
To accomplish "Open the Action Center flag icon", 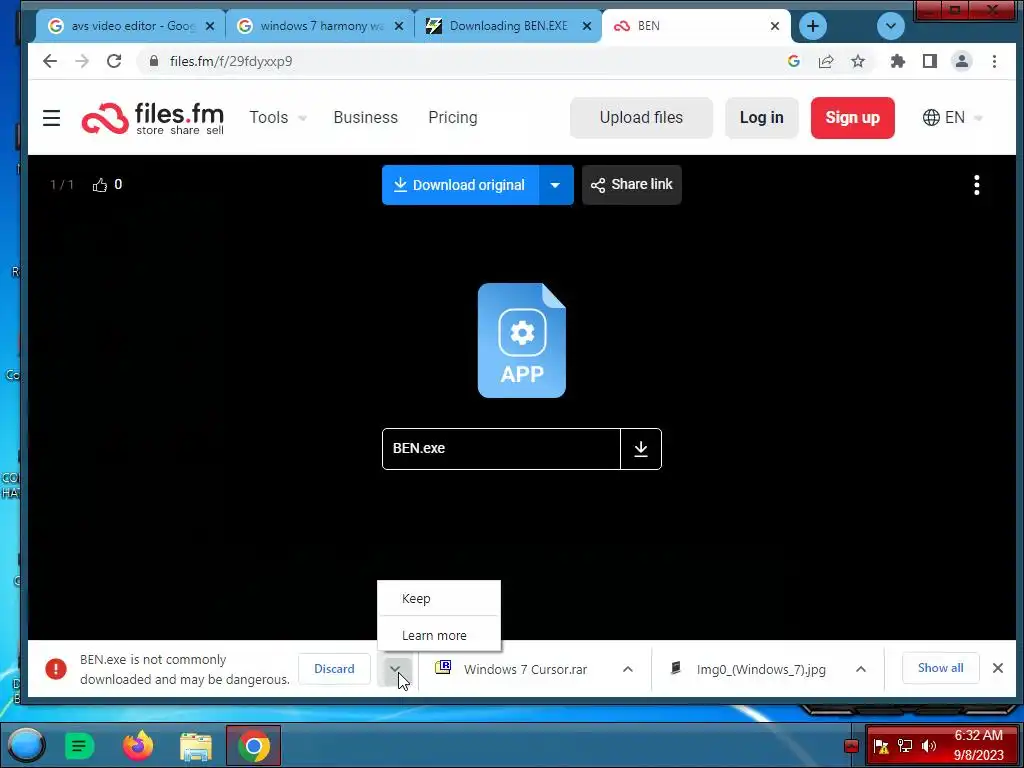I will click(x=882, y=746).
